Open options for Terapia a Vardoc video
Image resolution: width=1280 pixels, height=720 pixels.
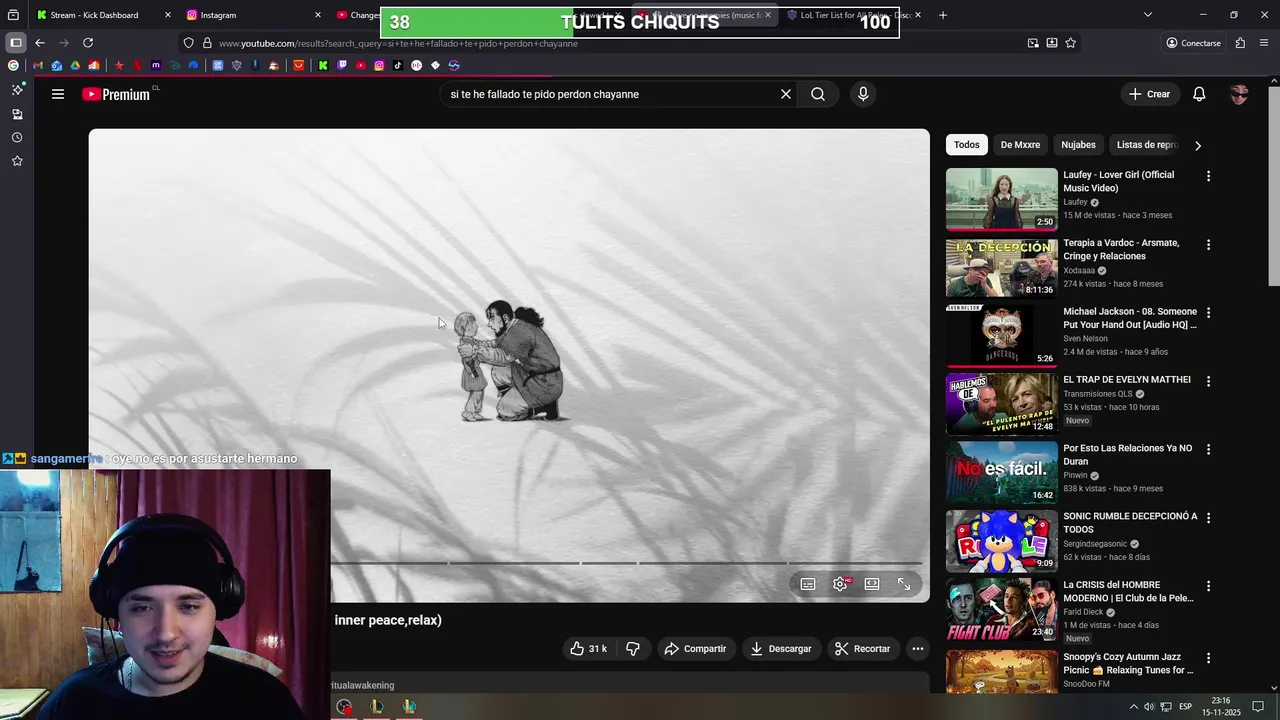pyautogui.click(x=1208, y=244)
